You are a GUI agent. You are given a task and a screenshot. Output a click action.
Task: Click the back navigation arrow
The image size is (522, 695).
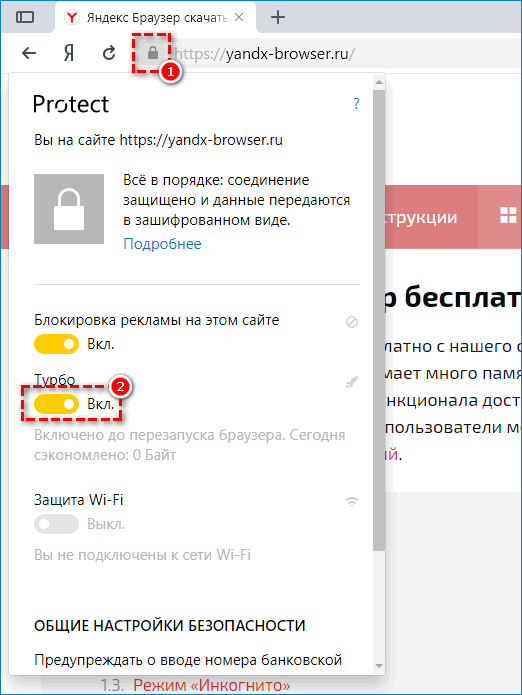29,53
